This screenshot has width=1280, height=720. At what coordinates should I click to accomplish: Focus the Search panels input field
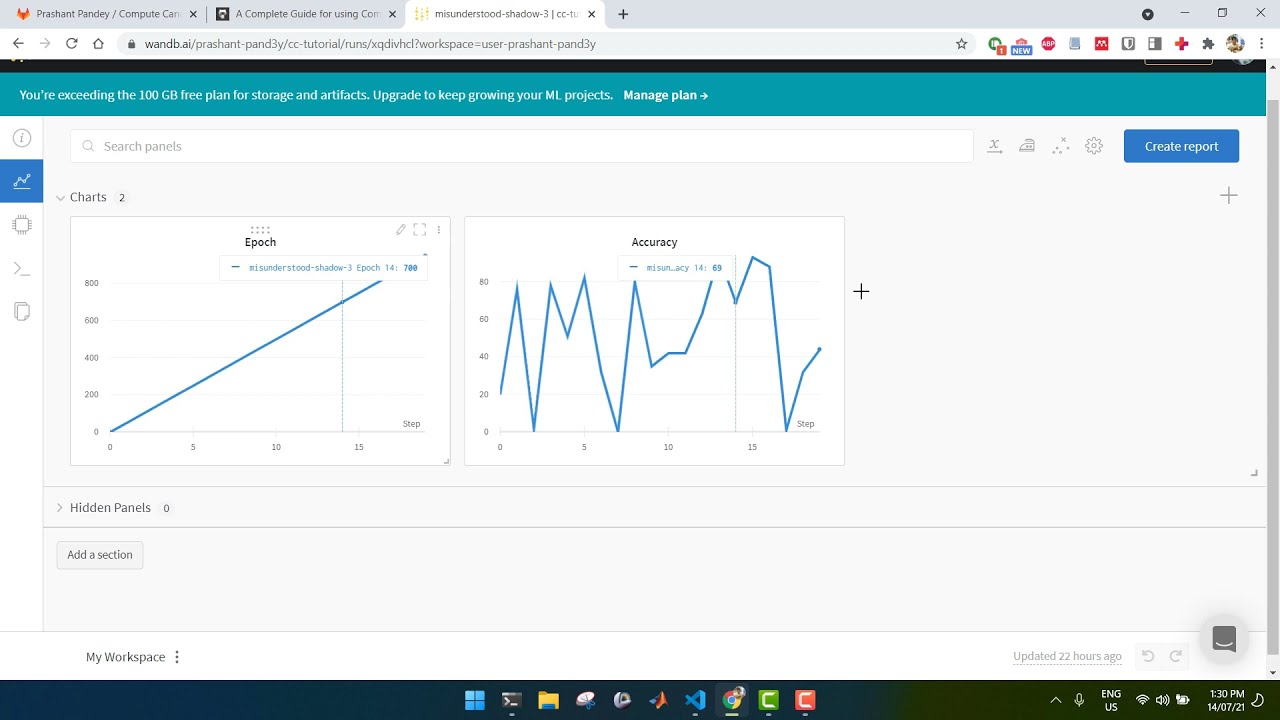coord(530,146)
